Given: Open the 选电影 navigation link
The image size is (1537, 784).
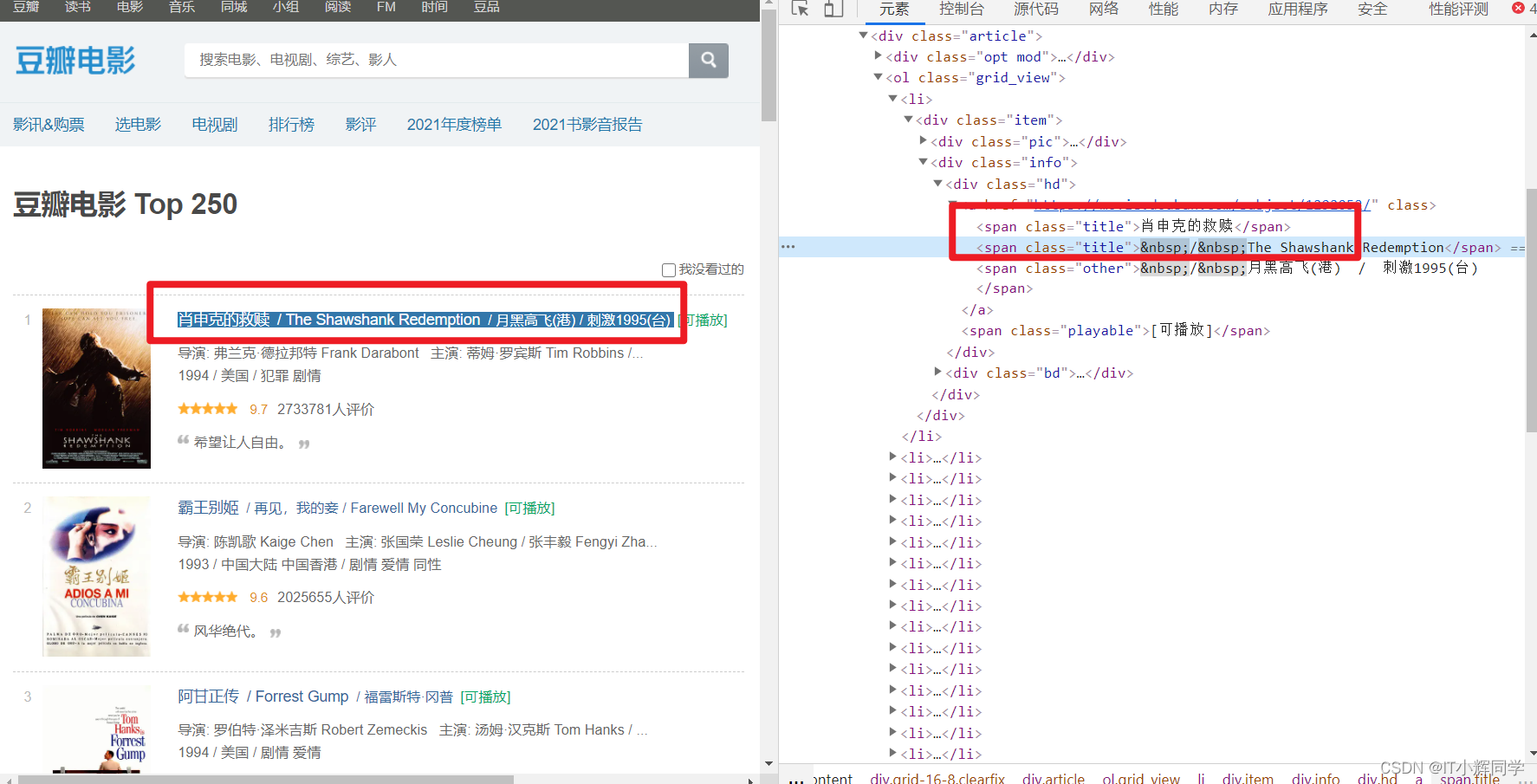Looking at the screenshot, I should tap(138, 125).
